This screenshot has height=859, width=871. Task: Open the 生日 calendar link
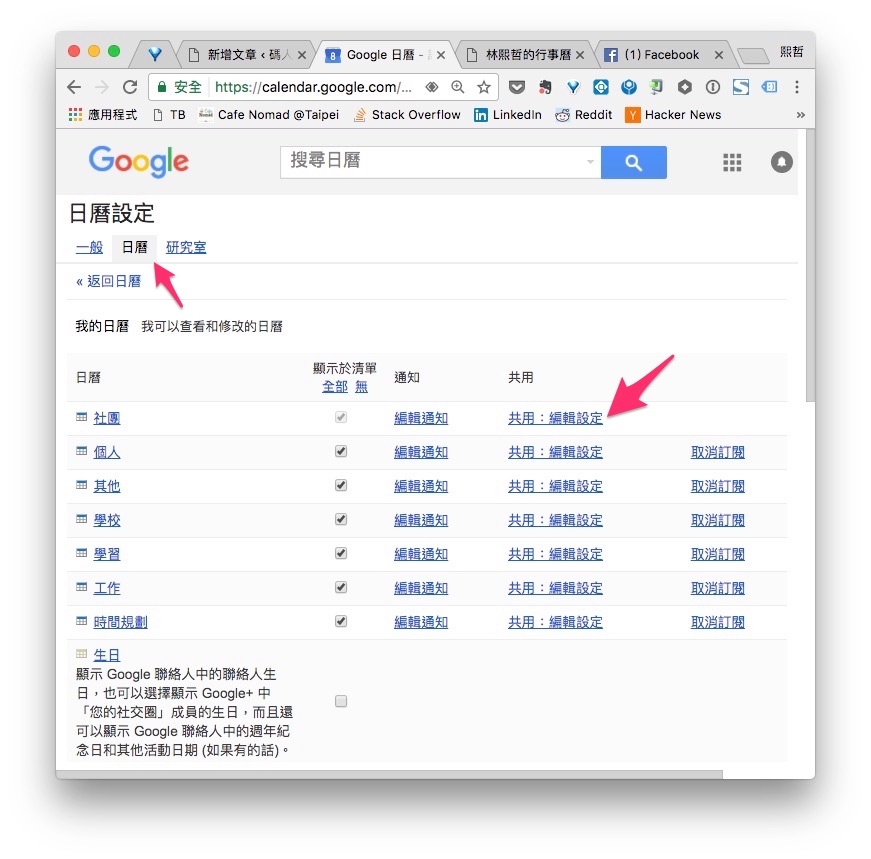tap(107, 655)
